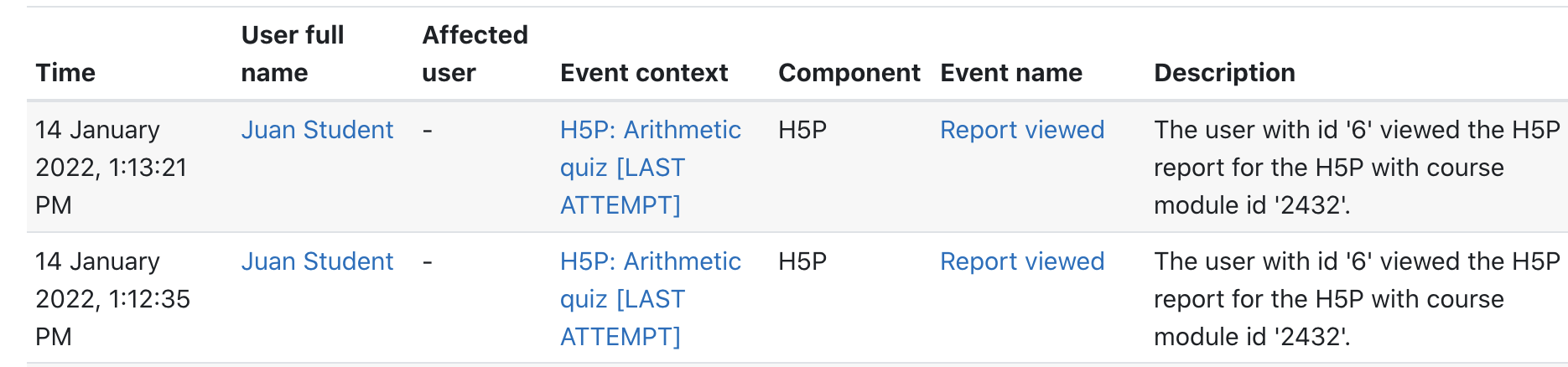
Task: Open Arithmetic quiz link in 1:12:35 PM row
Action: click(x=651, y=299)
